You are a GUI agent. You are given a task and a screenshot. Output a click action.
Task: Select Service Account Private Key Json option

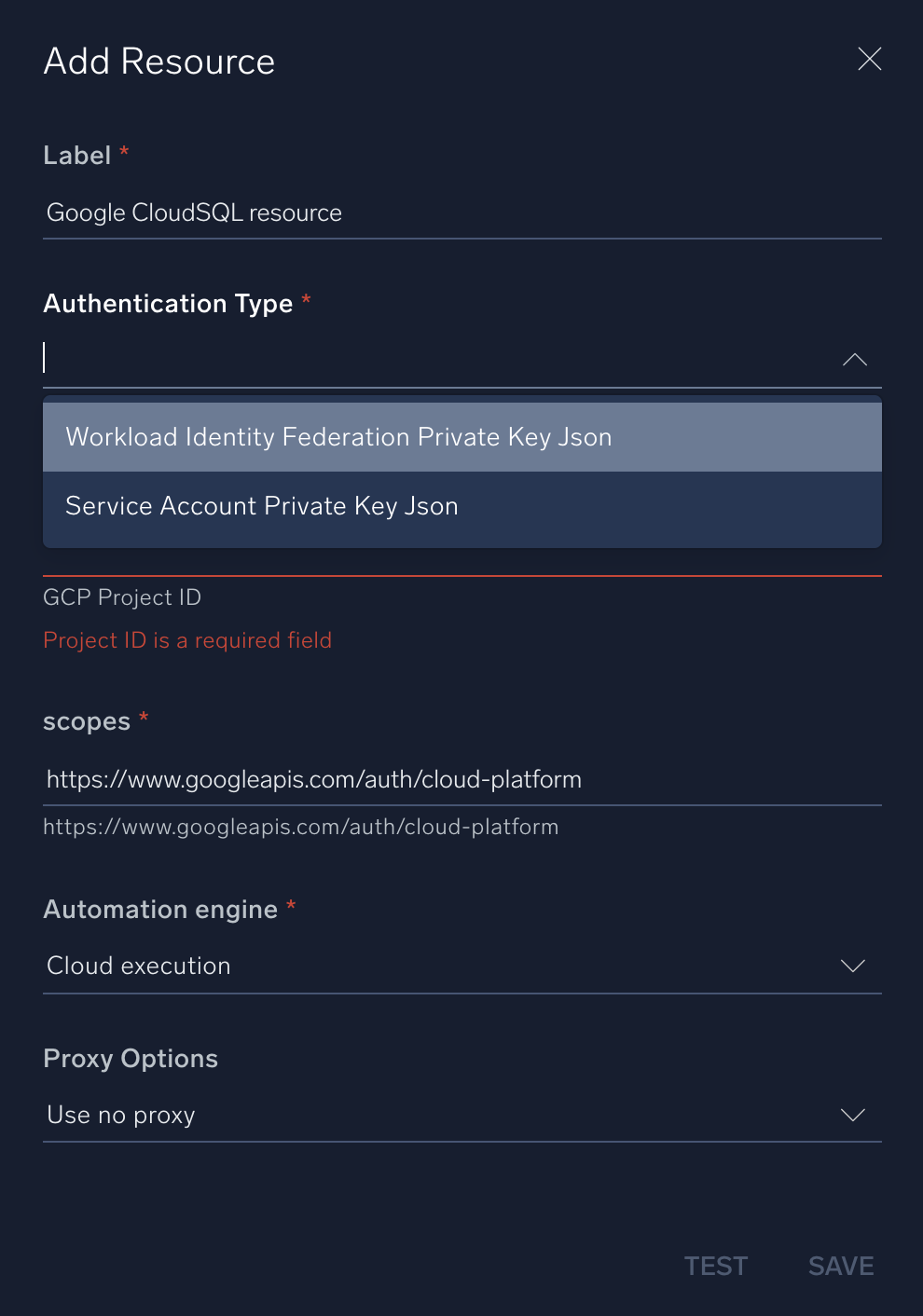coord(261,505)
